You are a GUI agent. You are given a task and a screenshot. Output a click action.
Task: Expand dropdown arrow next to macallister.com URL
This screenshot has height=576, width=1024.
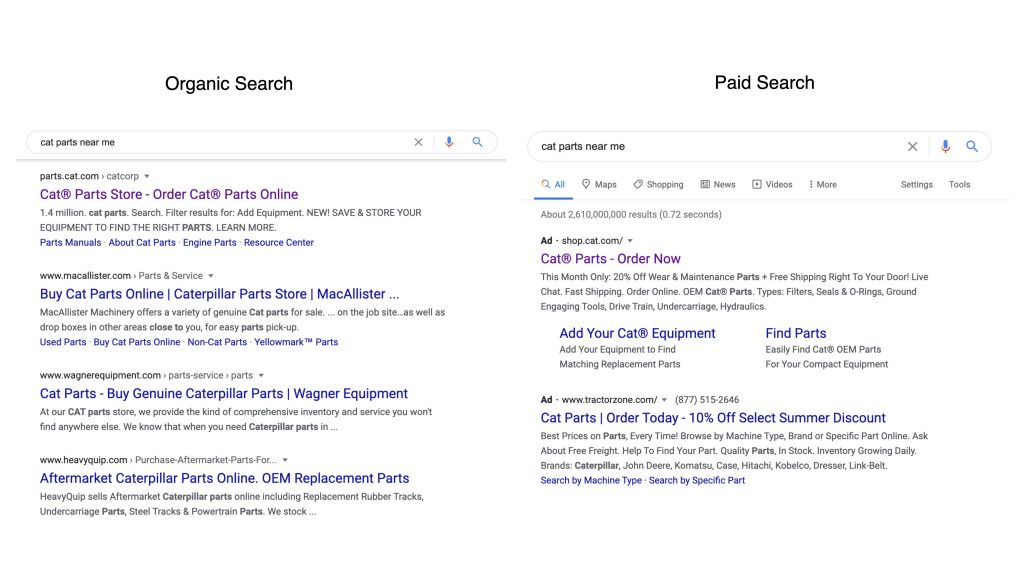tap(211, 276)
